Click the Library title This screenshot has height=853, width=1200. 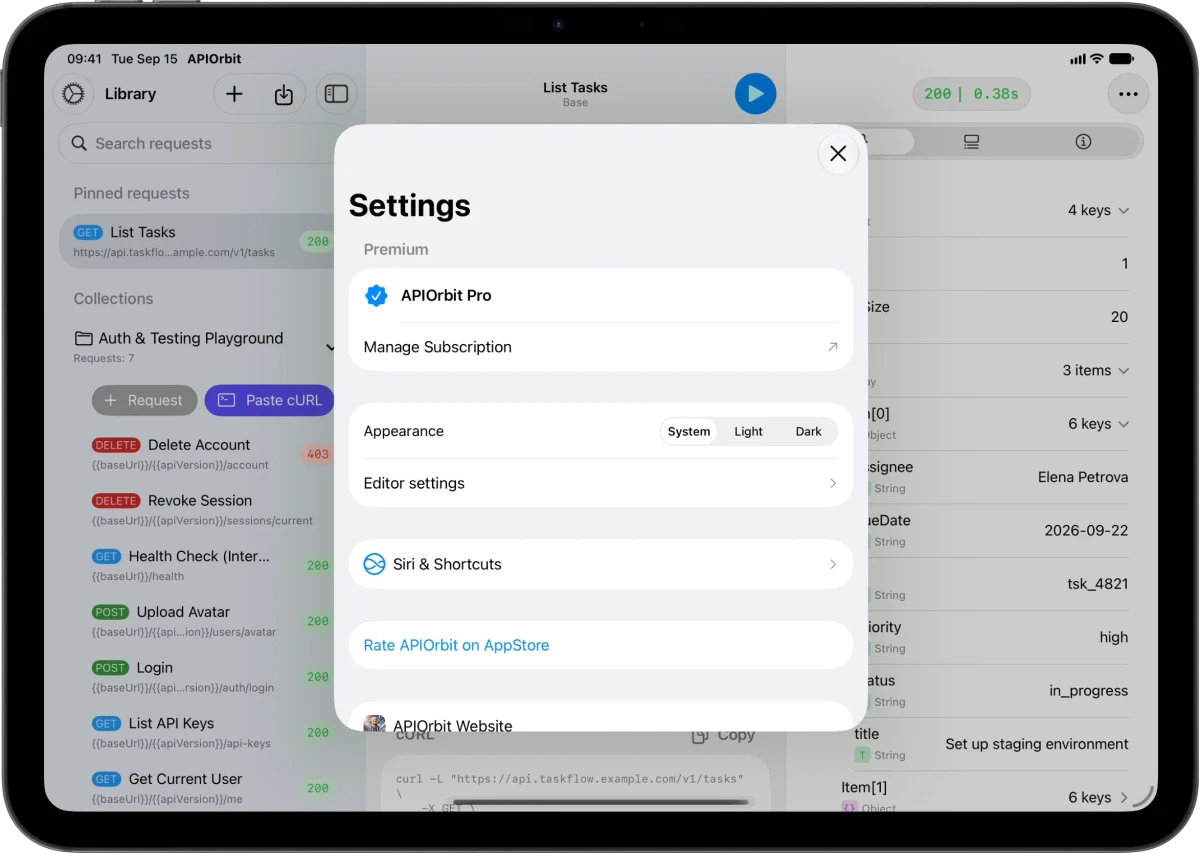click(130, 94)
